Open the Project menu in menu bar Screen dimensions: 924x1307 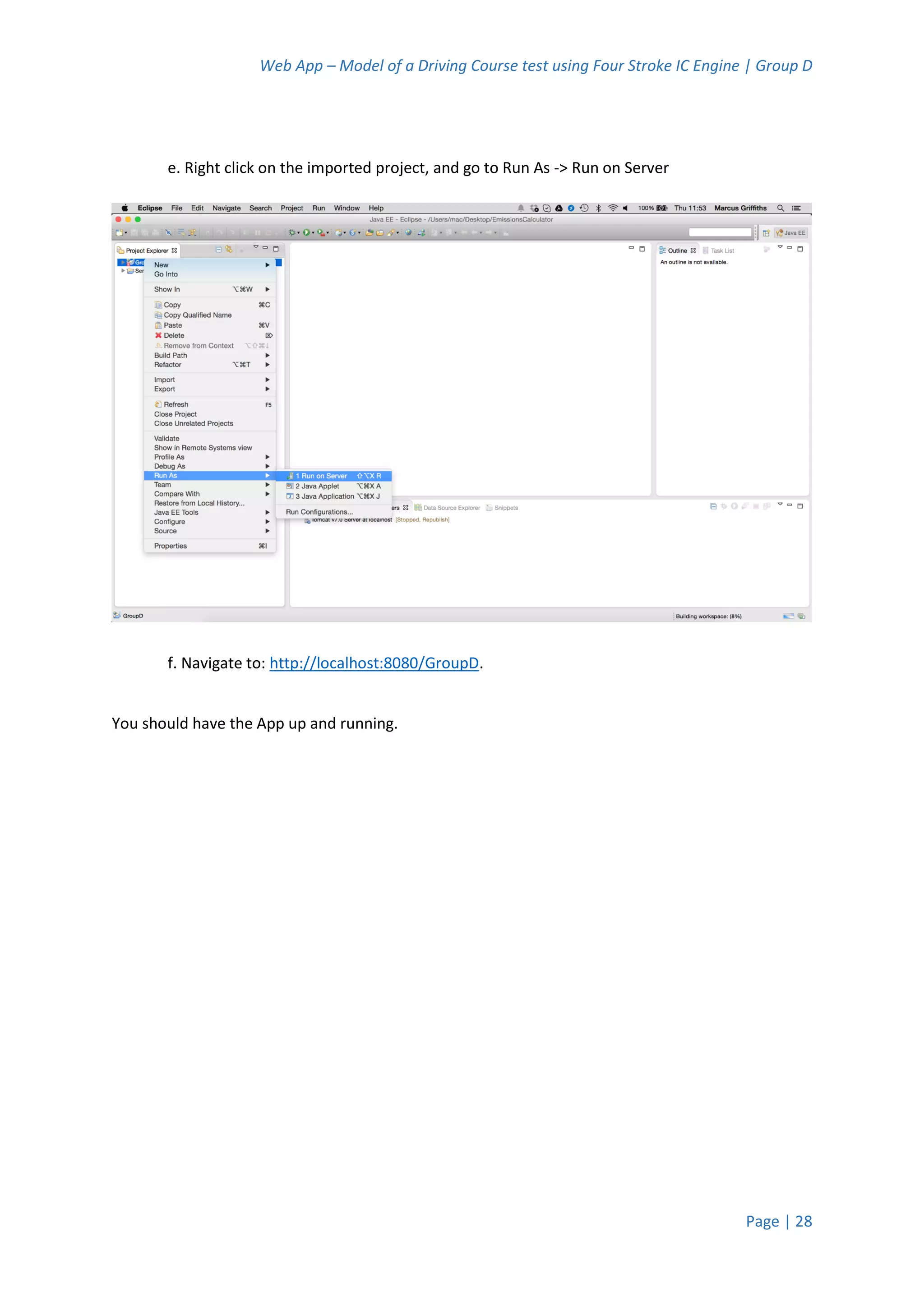click(292, 209)
